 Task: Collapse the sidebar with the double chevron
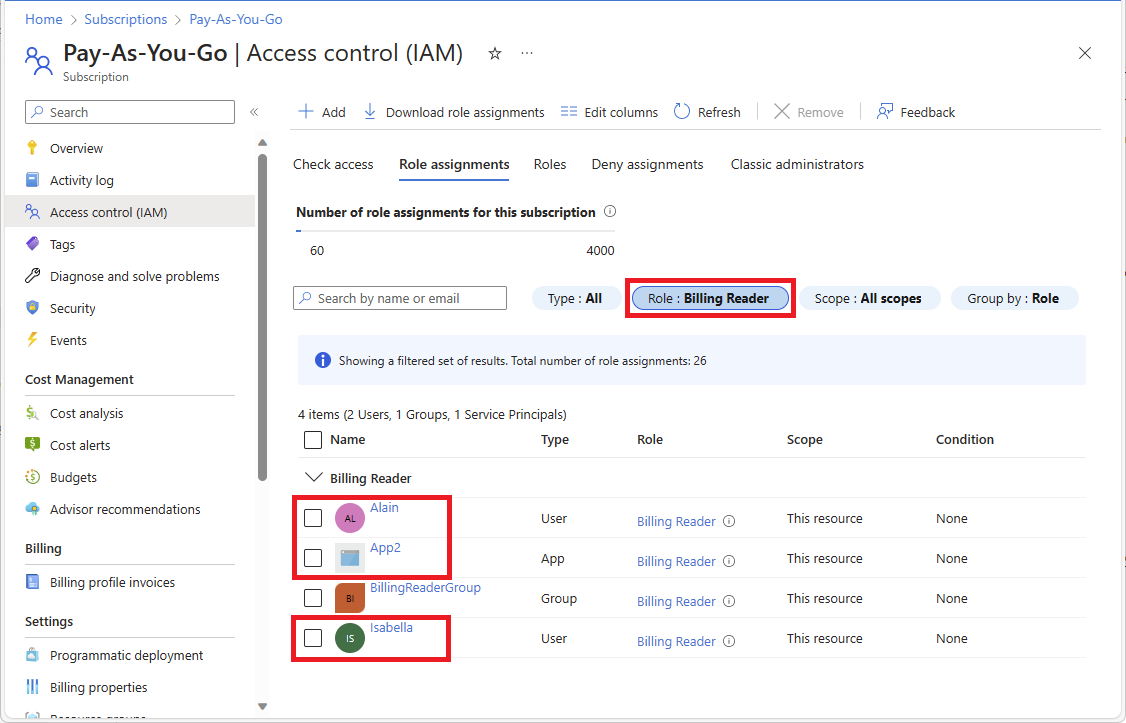254,112
